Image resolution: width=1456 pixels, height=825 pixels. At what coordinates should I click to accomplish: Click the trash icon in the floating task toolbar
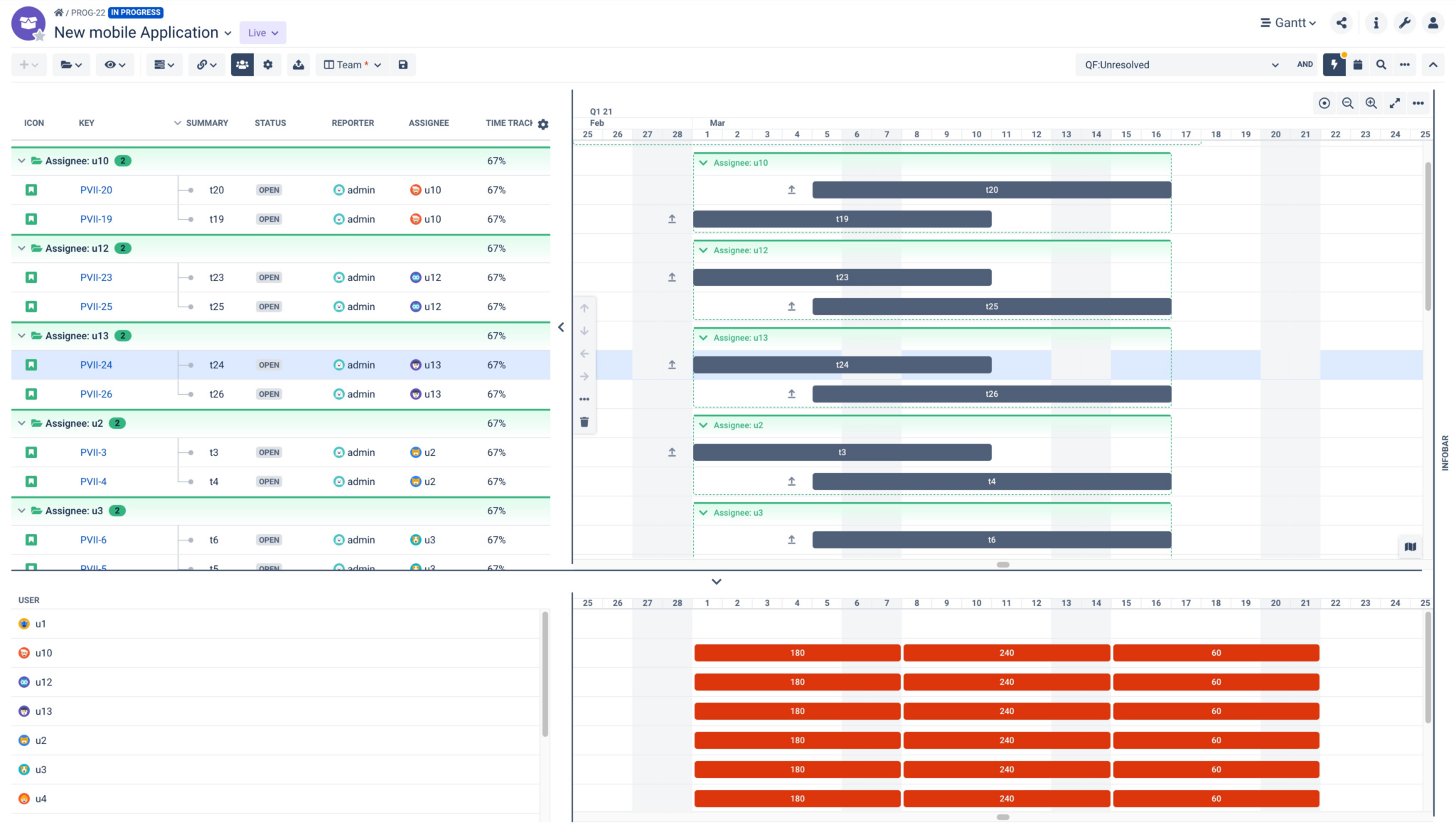(x=584, y=422)
